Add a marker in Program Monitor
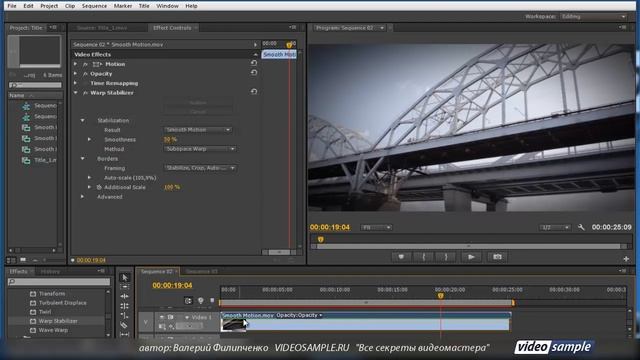The height and width of the screenshot is (360, 640). click(401, 257)
